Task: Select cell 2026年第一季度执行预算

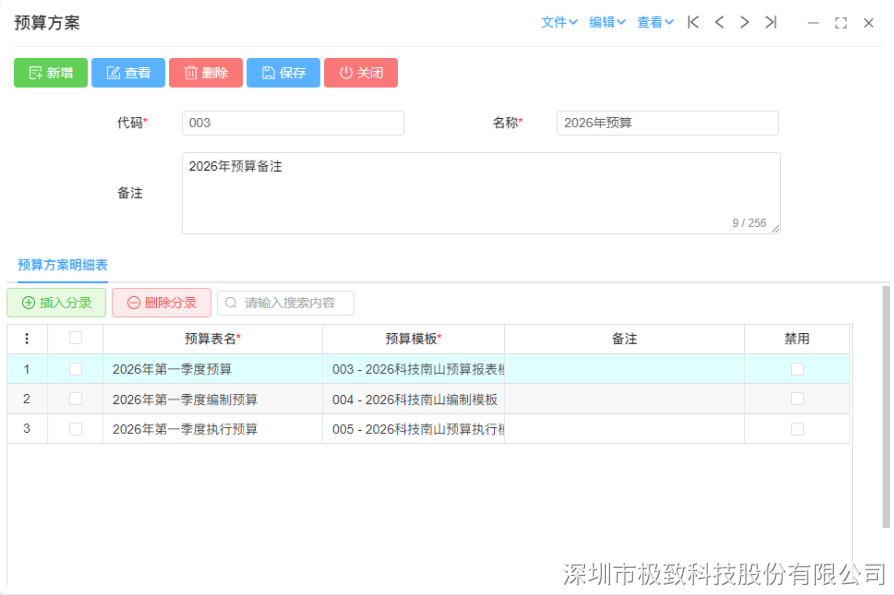Action: point(213,429)
